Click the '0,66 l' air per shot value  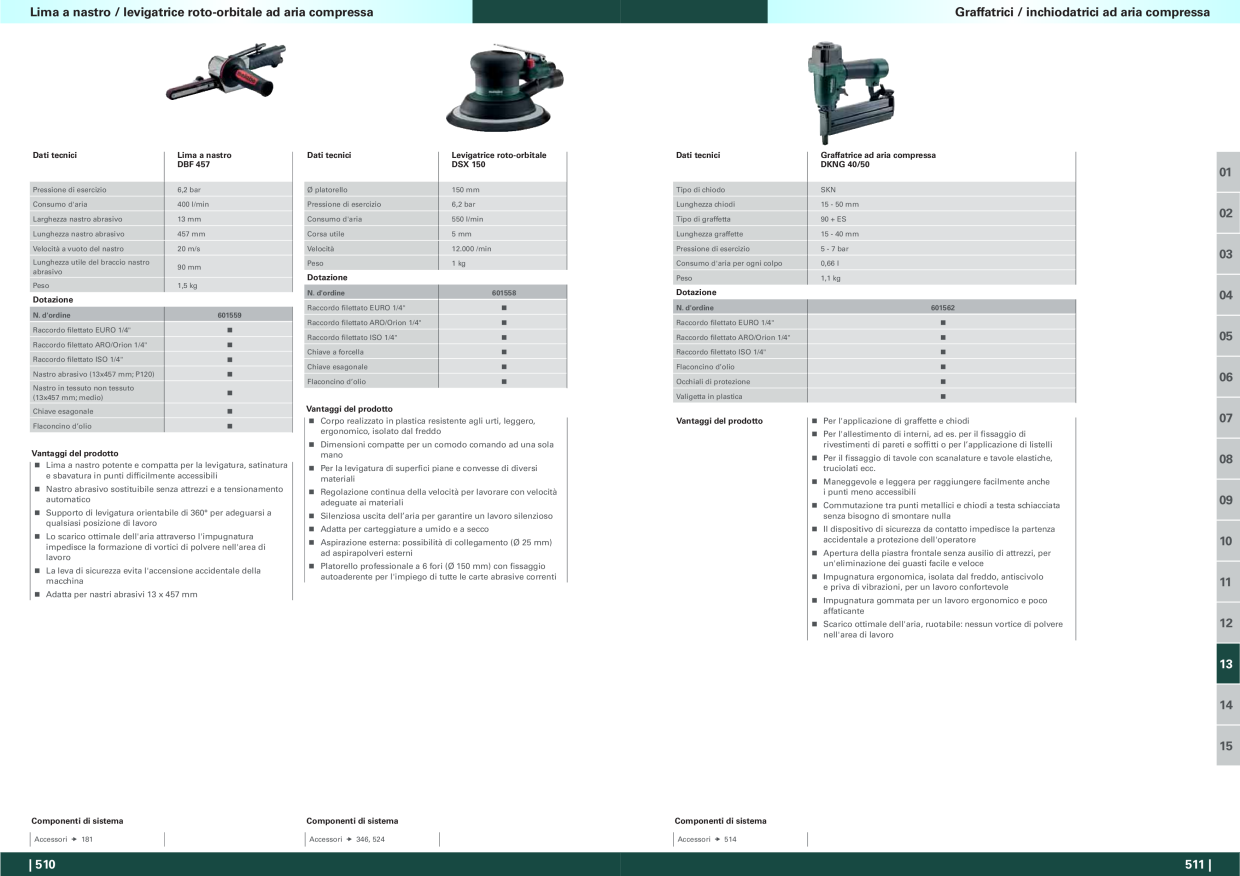click(829, 263)
